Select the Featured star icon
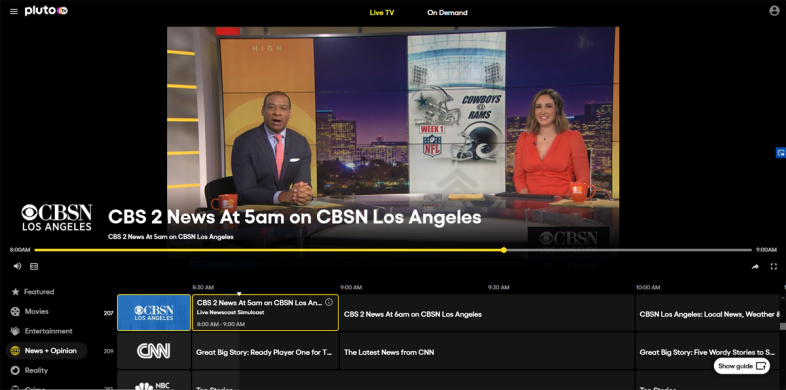Screen dimensions: 786x390 [15, 292]
